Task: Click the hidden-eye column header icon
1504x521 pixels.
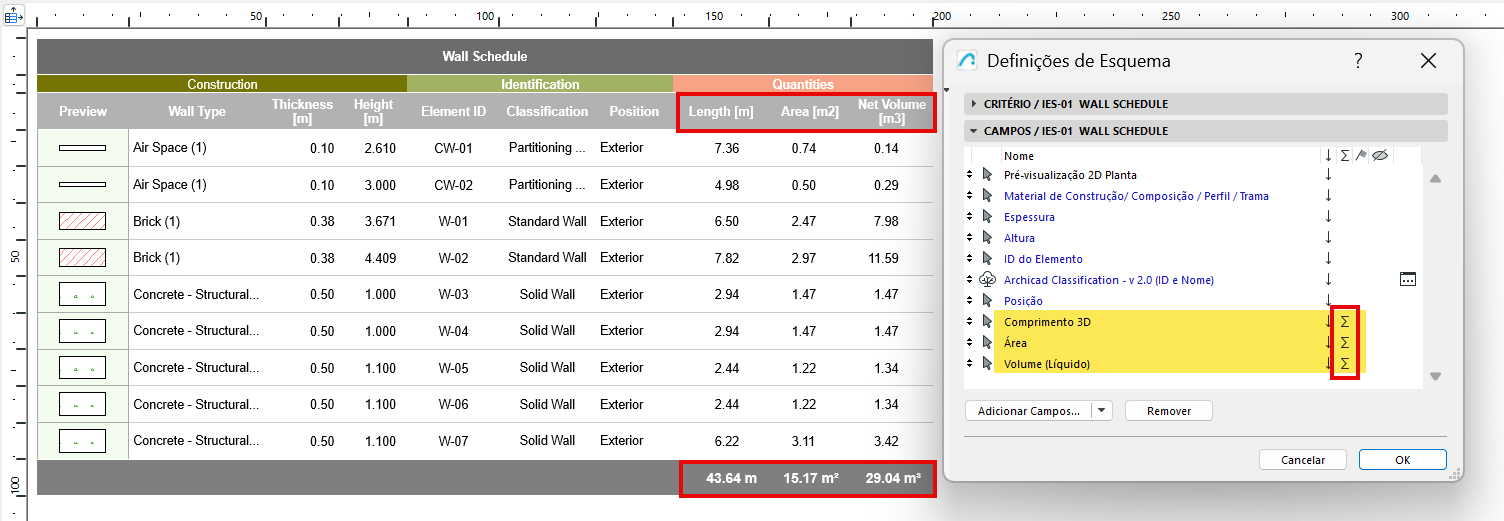Action: 1381,156
